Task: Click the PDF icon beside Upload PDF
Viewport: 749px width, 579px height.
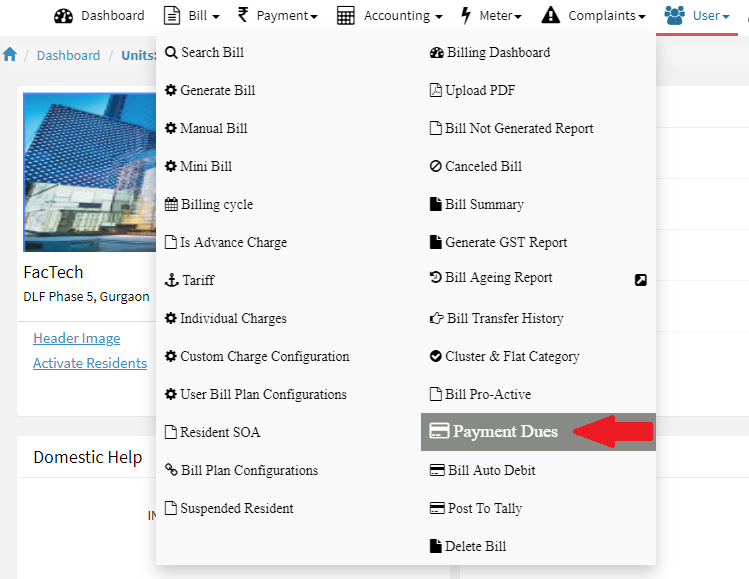Action: 435,90
